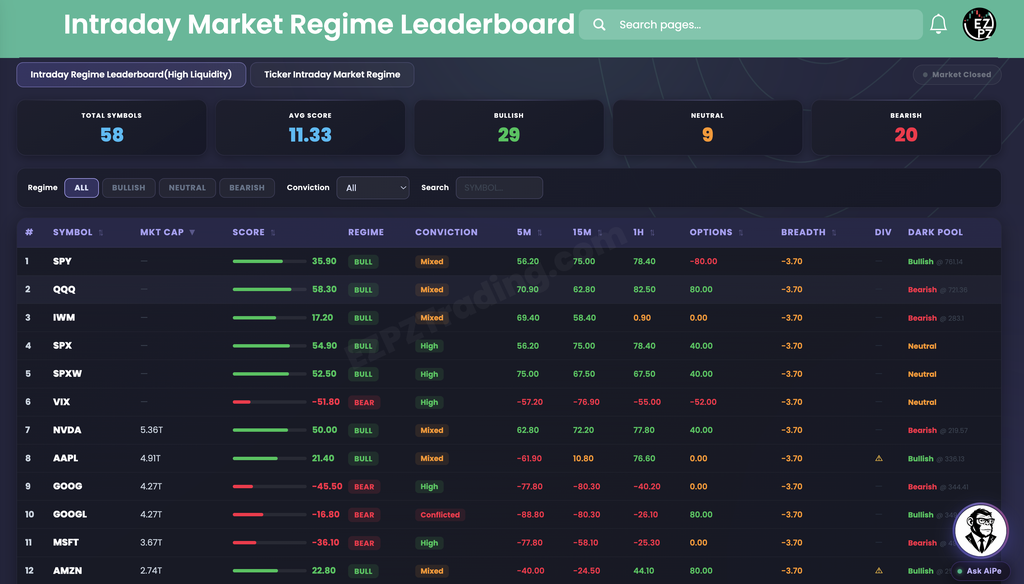
Task: Click the Neutral count card
Action: [x=707, y=127]
